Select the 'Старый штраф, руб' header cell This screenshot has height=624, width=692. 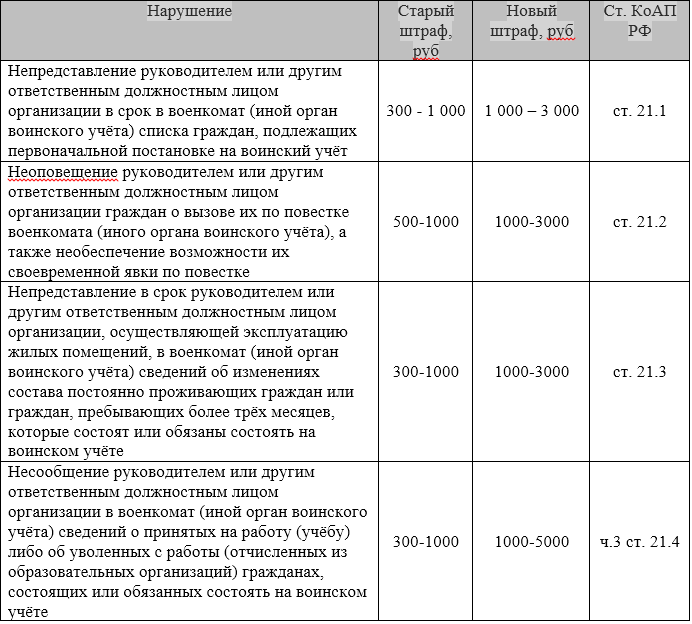pyautogui.click(x=425, y=30)
